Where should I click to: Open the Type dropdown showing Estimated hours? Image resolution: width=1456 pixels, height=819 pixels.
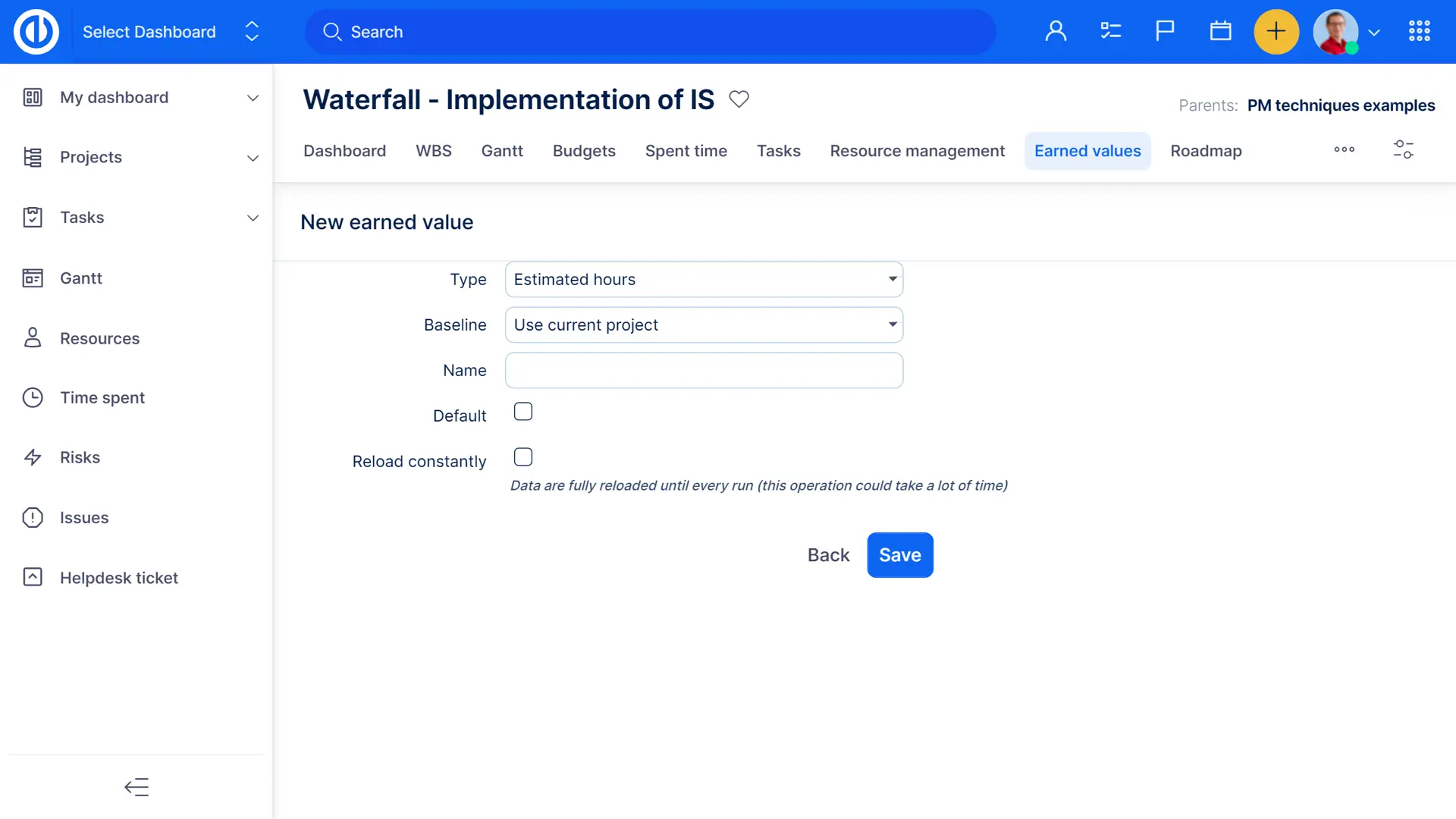tap(704, 280)
